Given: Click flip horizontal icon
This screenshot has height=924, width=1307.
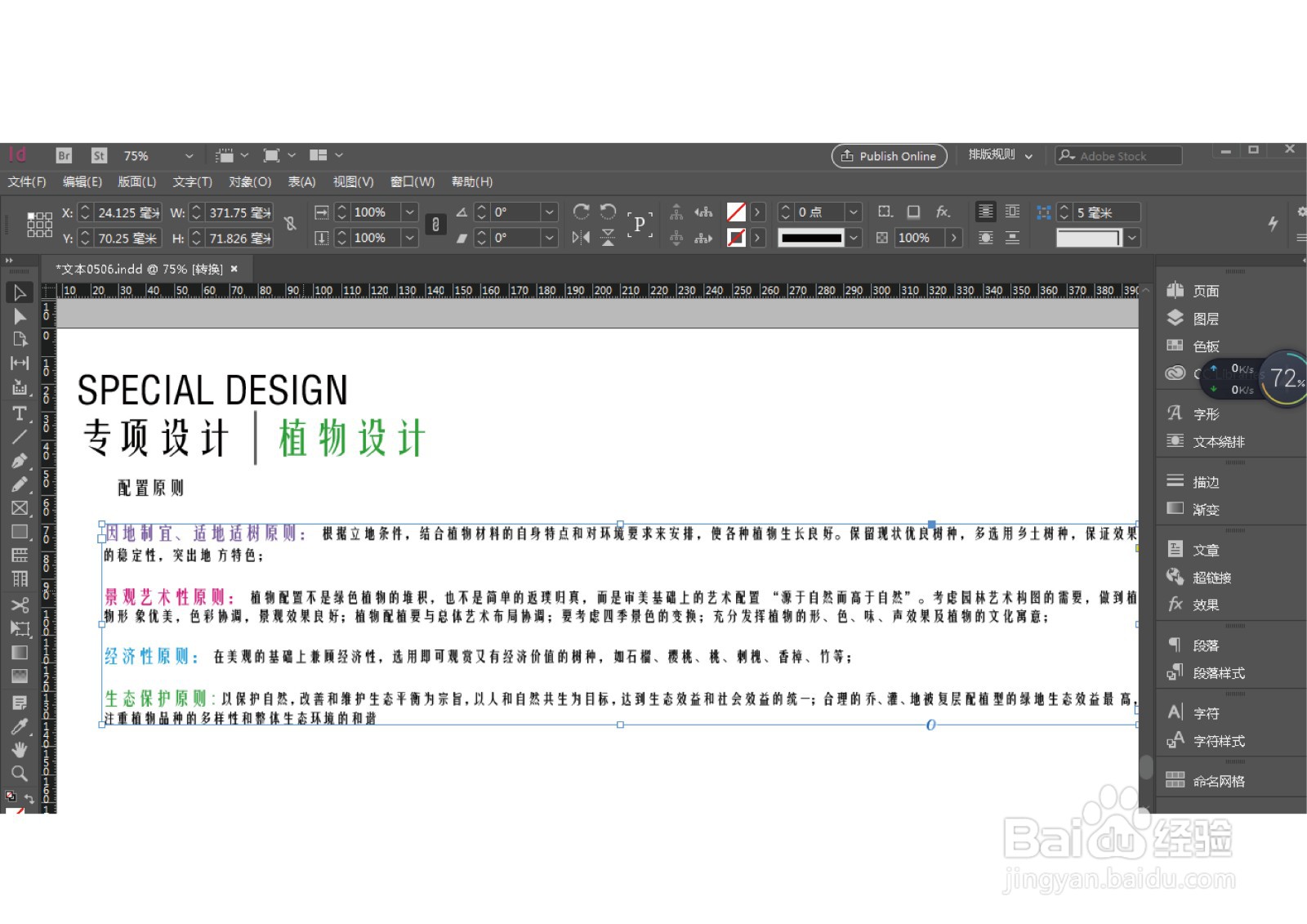Looking at the screenshot, I should click(581, 237).
